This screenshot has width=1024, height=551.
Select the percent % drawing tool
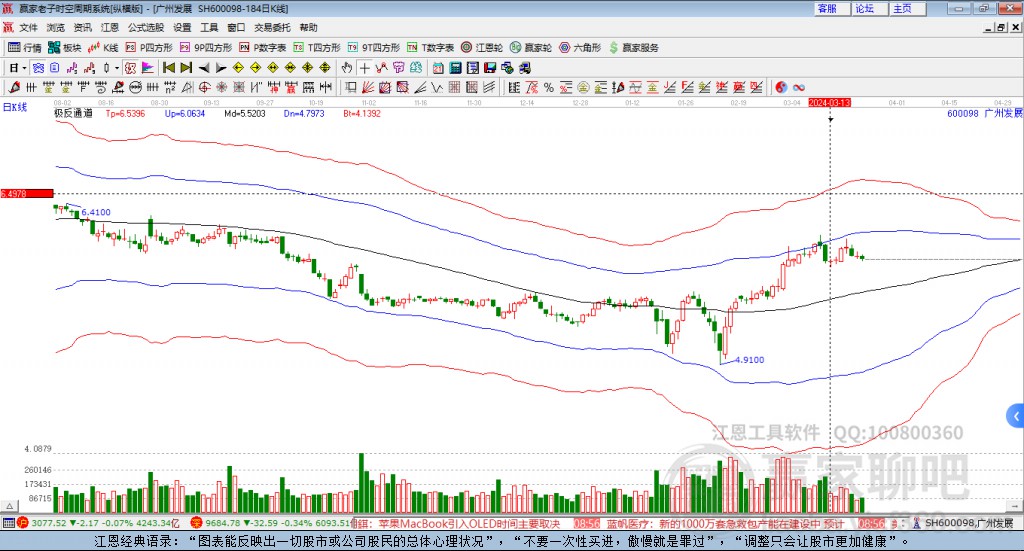pyautogui.click(x=549, y=87)
